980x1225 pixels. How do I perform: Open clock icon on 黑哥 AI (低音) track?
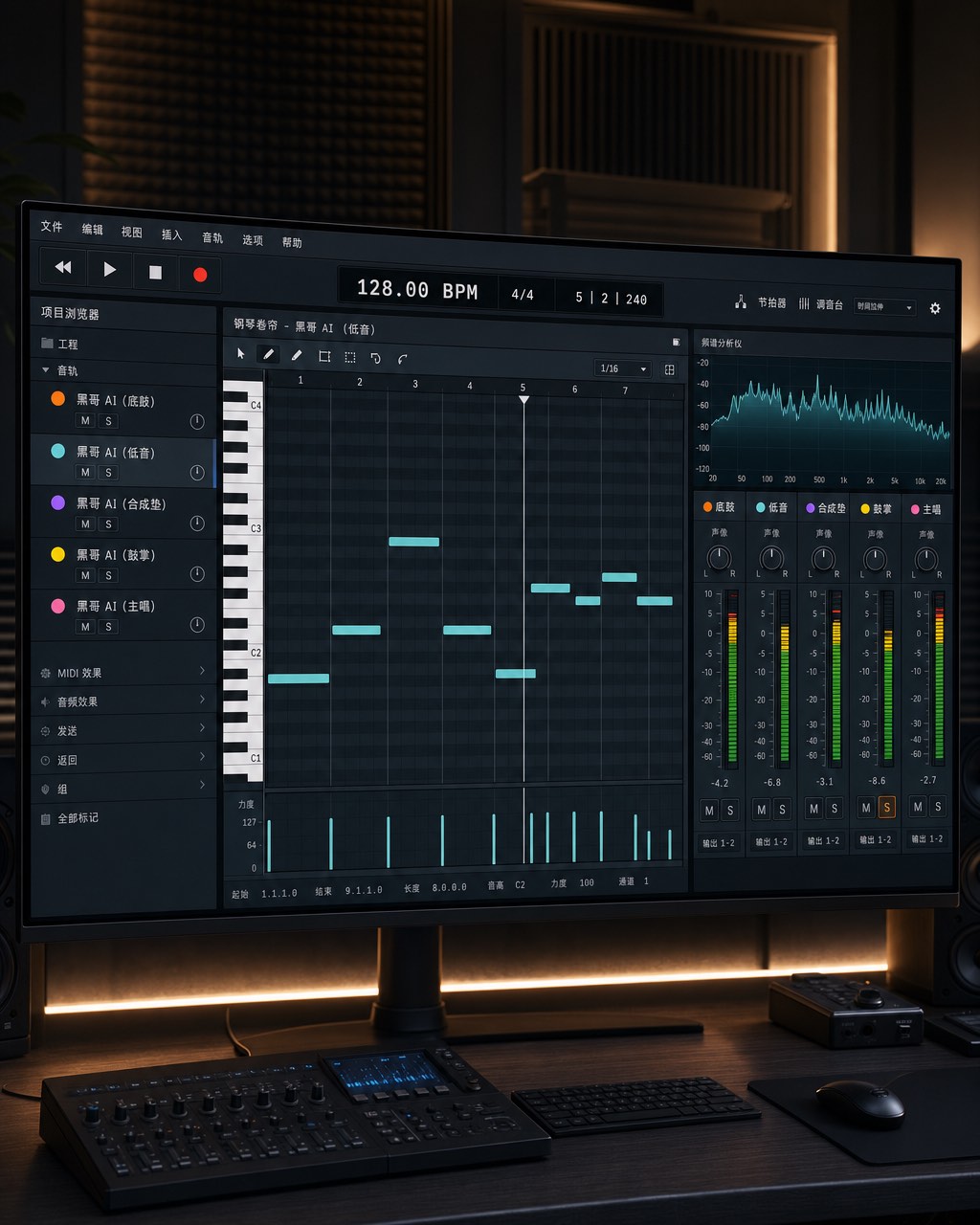197,472
